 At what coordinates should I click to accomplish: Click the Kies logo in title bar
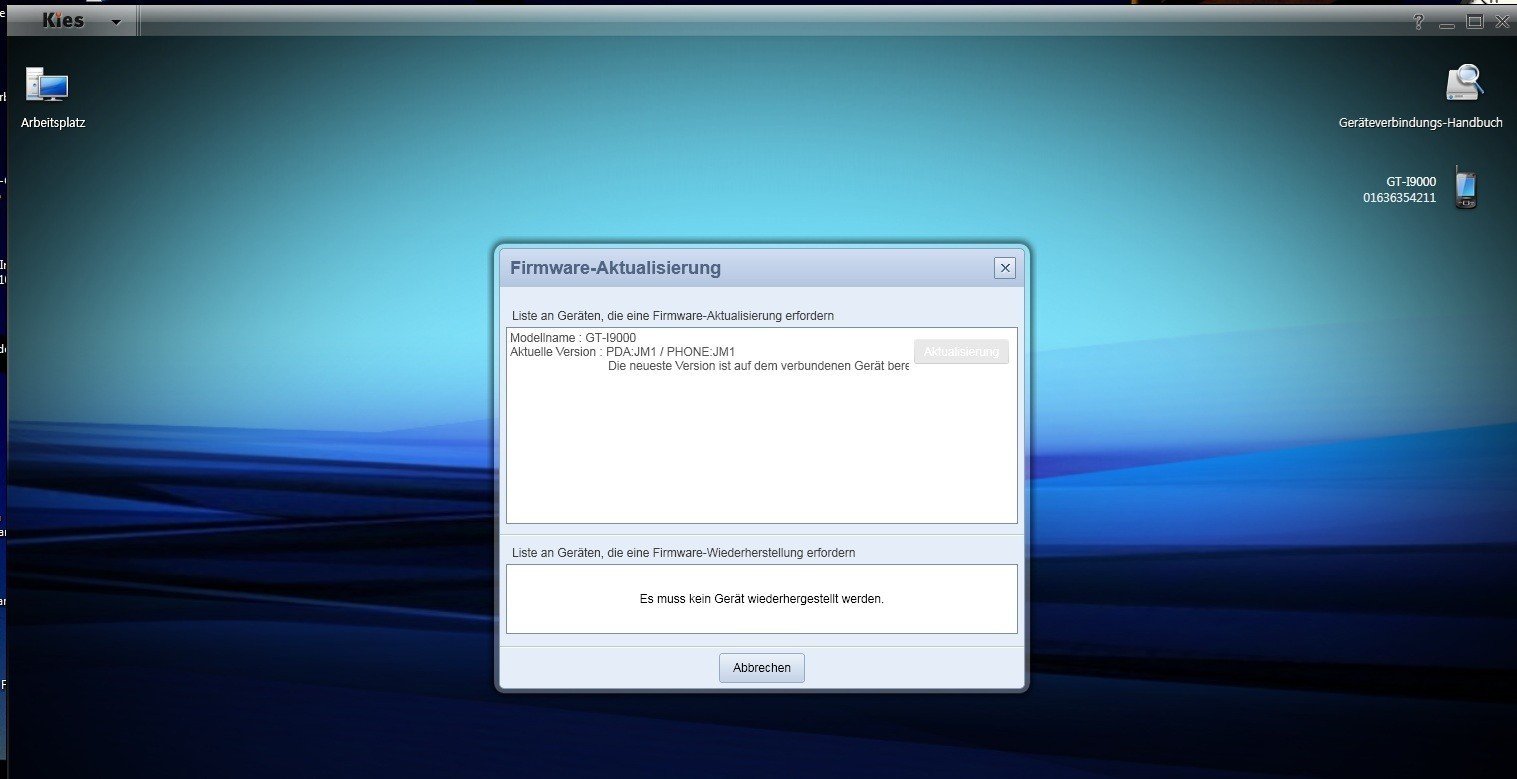coord(63,20)
